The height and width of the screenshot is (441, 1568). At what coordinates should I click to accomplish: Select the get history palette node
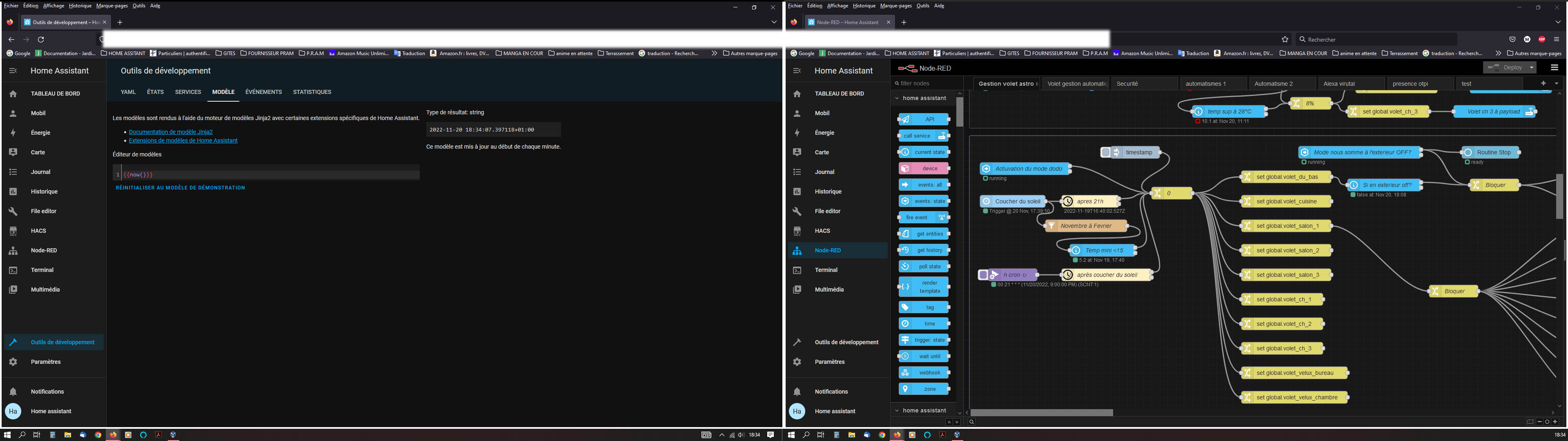pyautogui.click(x=923, y=250)
